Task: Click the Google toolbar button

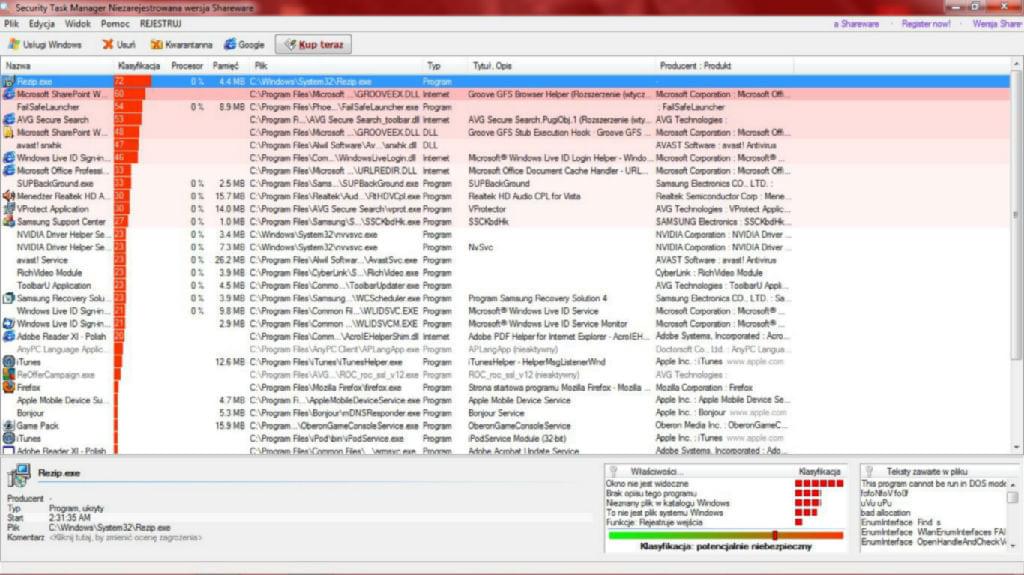Action: pos(244,44)
